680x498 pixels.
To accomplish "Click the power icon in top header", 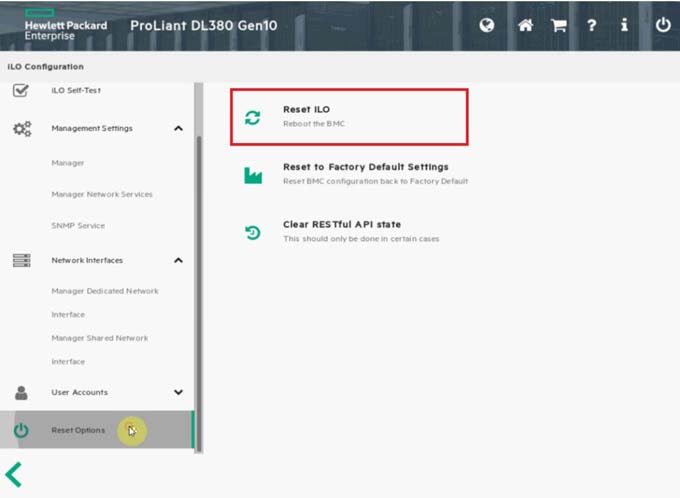I will click(x=662, y=25).
